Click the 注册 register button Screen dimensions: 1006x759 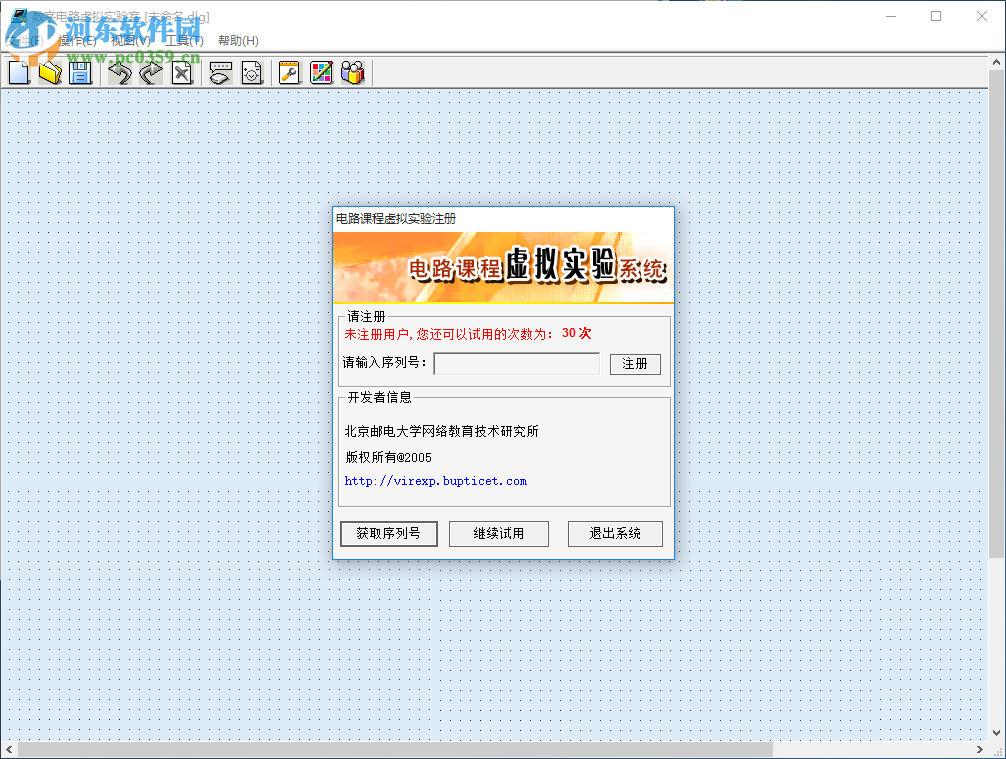point(635,363)
